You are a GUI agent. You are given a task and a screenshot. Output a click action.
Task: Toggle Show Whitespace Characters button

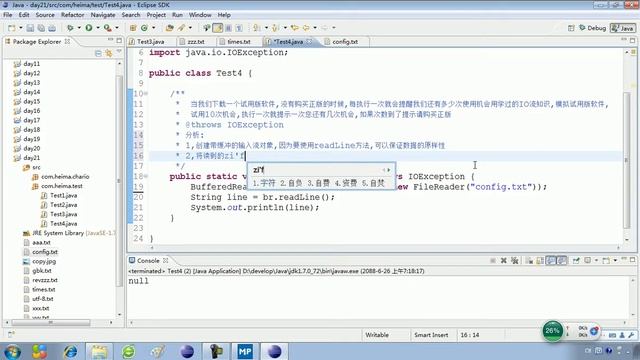239,28
